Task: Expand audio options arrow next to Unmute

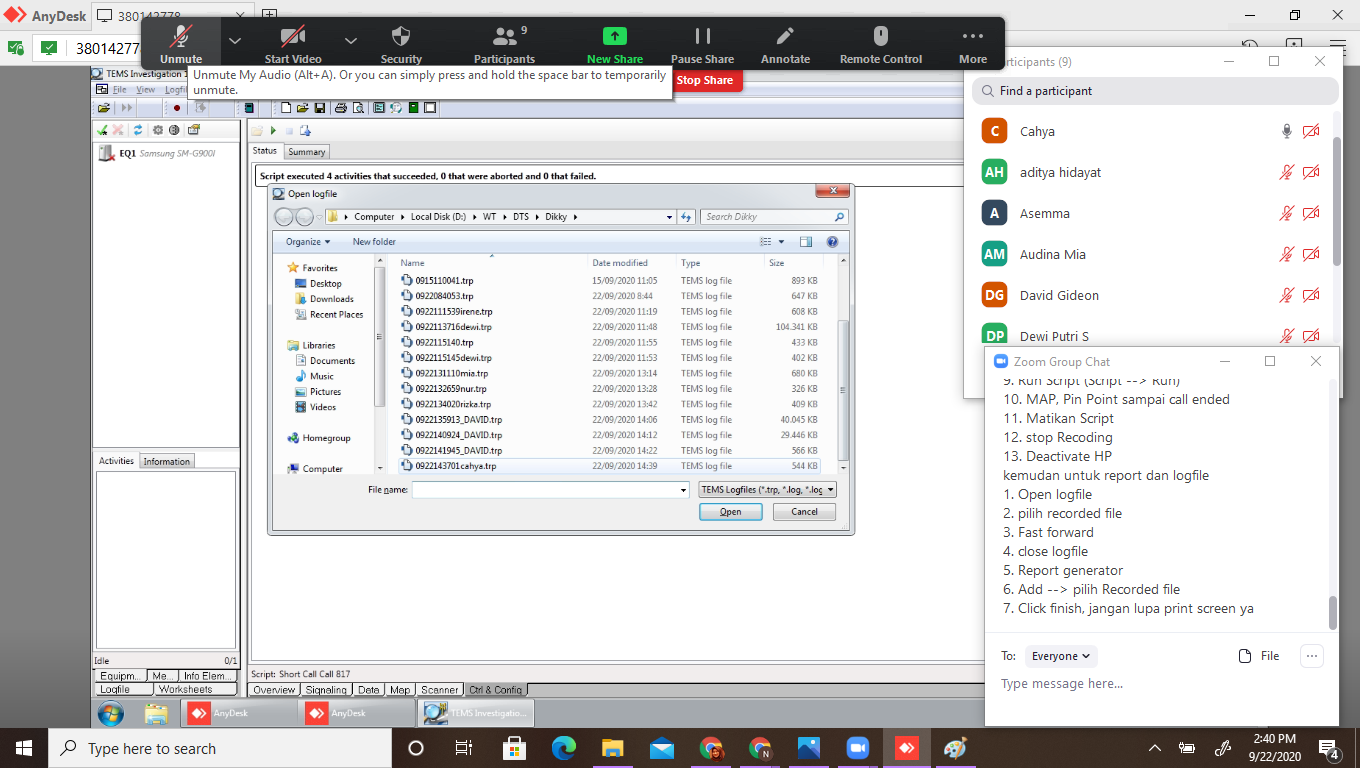Action: [235, 40]
